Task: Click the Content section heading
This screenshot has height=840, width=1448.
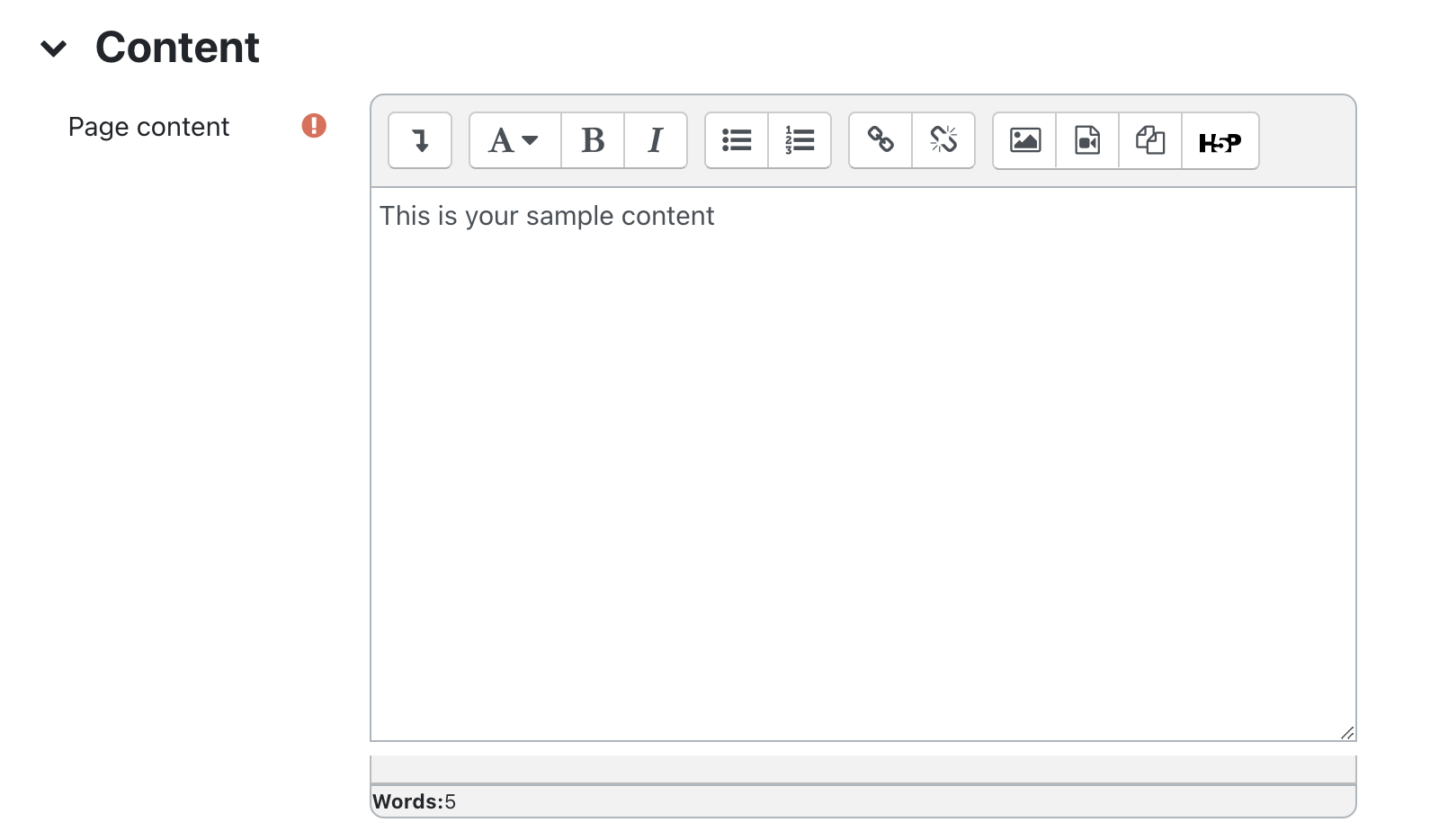Action: (x=177, y=48)
